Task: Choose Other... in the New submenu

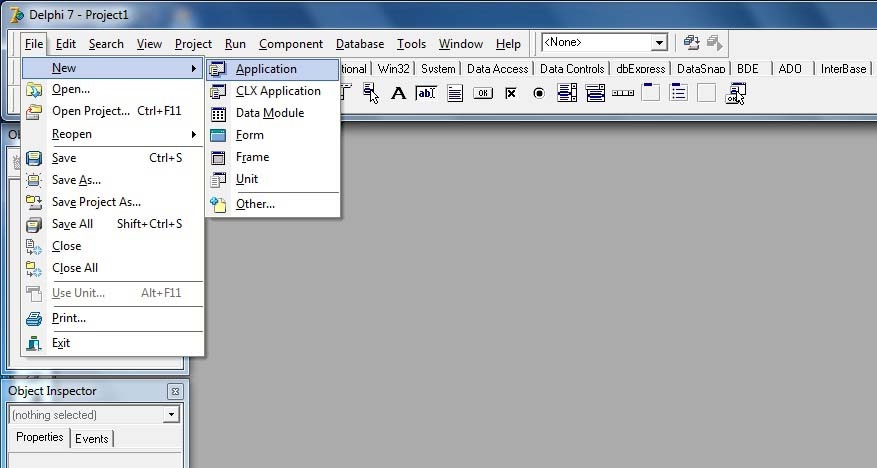Action: point(273,204)
